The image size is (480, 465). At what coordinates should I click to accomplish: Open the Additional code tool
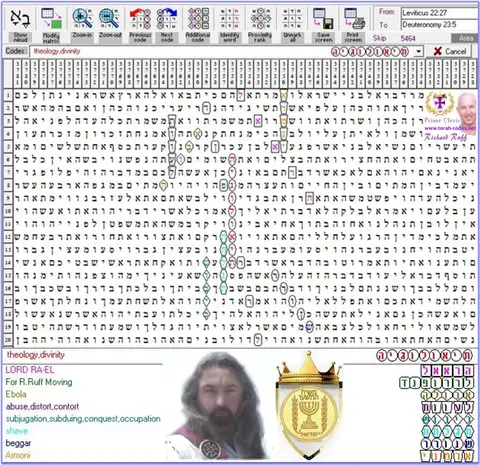(x=198, y=25)
